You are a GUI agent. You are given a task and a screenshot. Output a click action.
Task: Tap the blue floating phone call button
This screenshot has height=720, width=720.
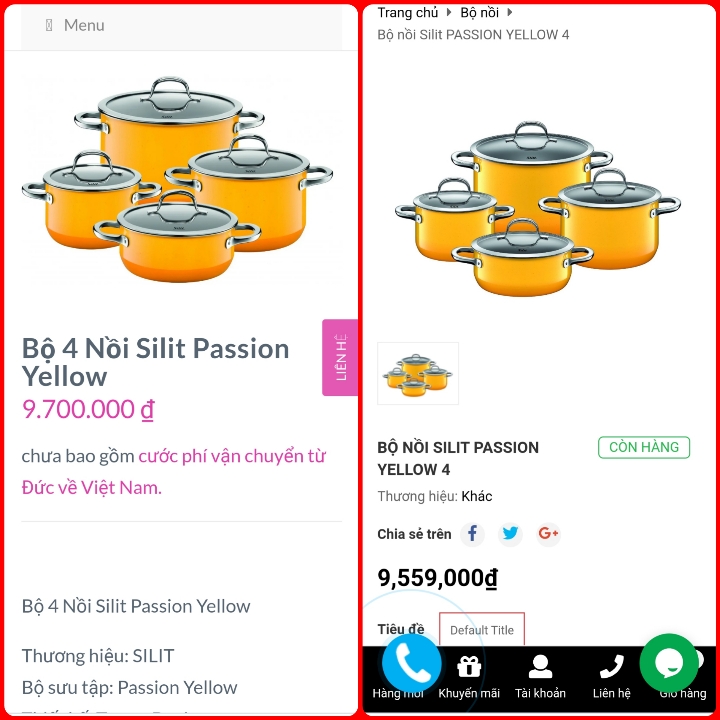[412, 663]
